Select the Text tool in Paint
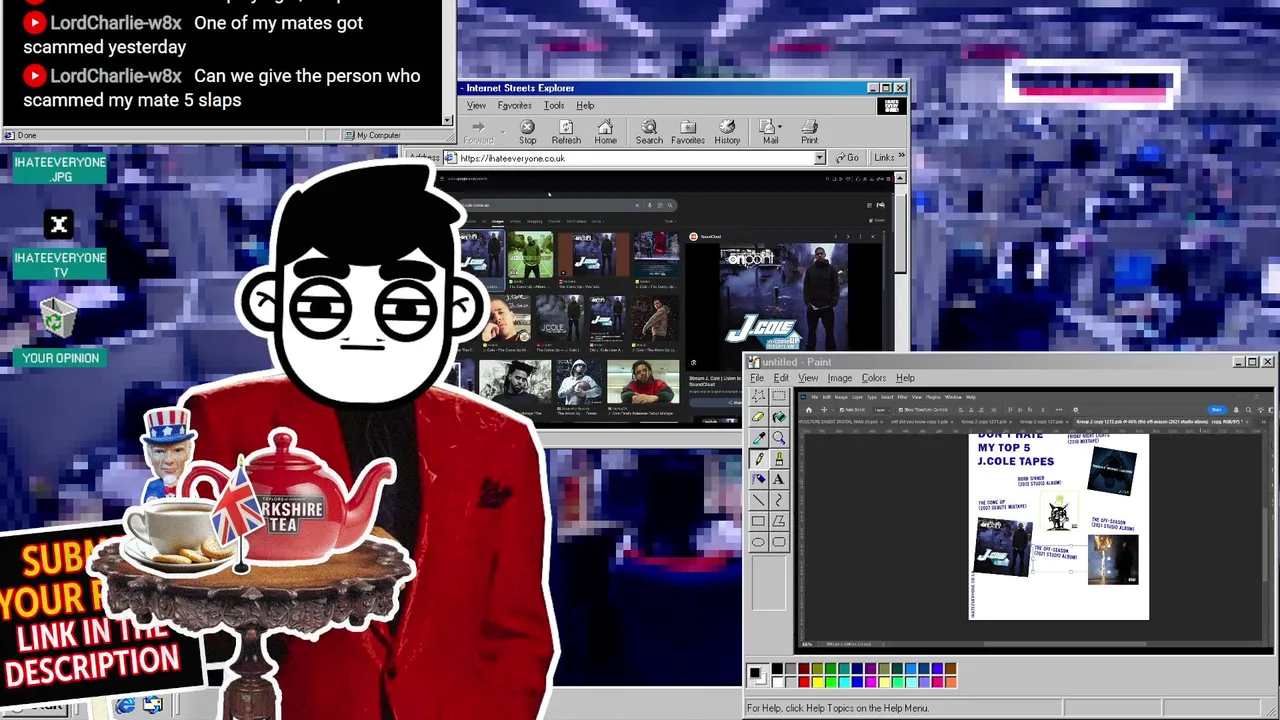1280x720 pixels. pos(779,480)
